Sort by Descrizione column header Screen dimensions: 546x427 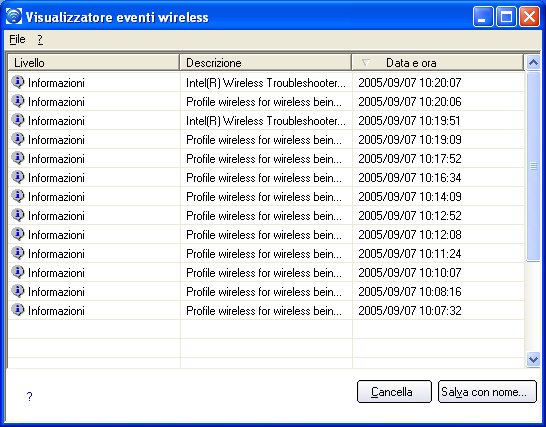[x=265, y=63]
